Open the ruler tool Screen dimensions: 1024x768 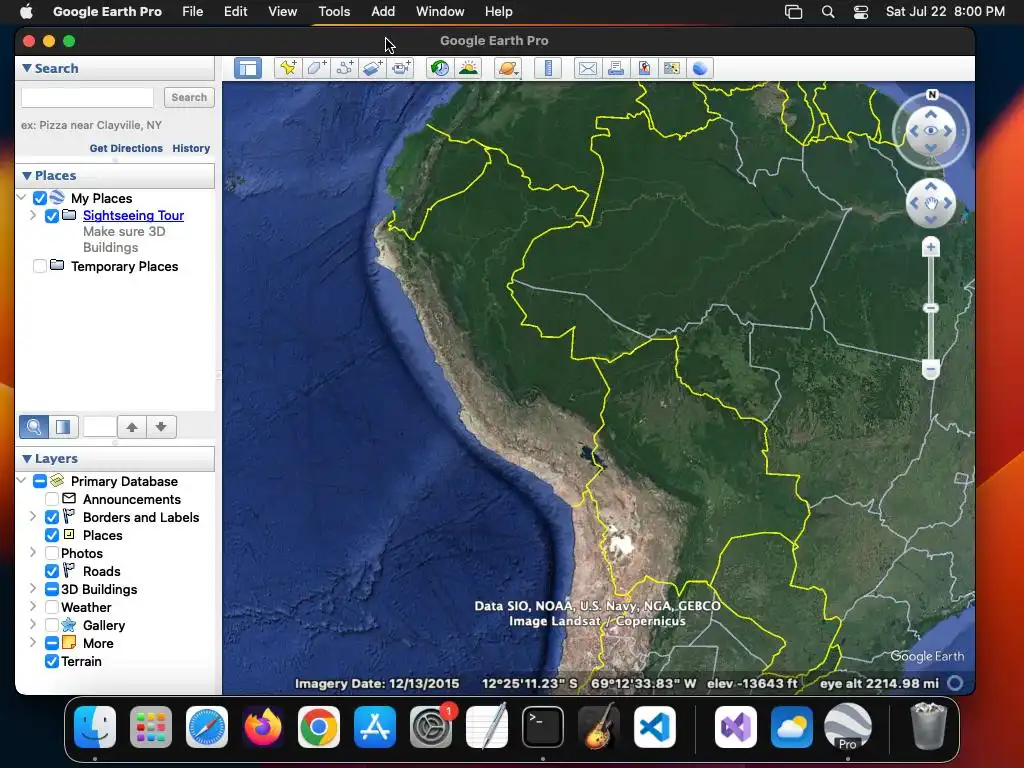click(548, 68)
